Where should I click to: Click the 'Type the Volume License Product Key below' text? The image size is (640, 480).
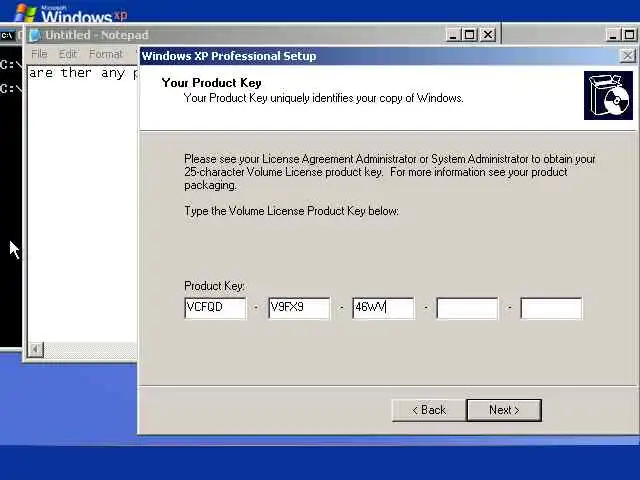coord(291,211)
